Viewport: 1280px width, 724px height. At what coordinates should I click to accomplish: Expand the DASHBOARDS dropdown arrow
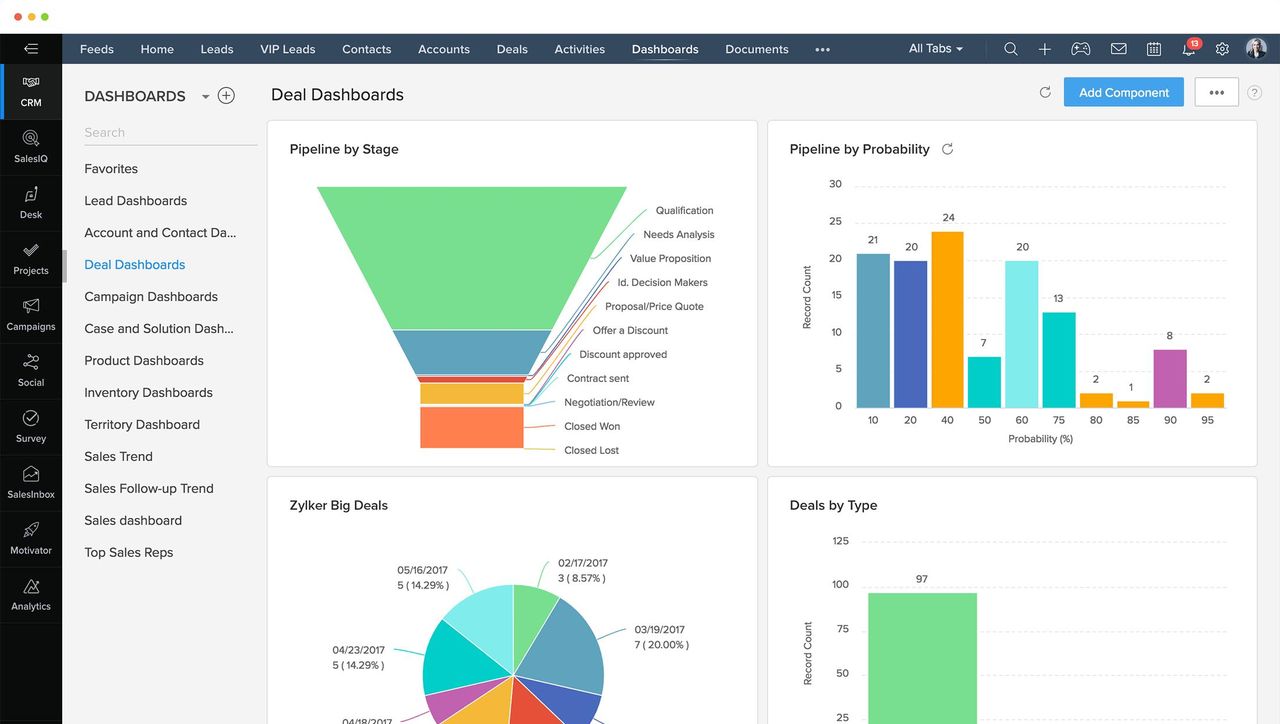[x=205, y=97]
